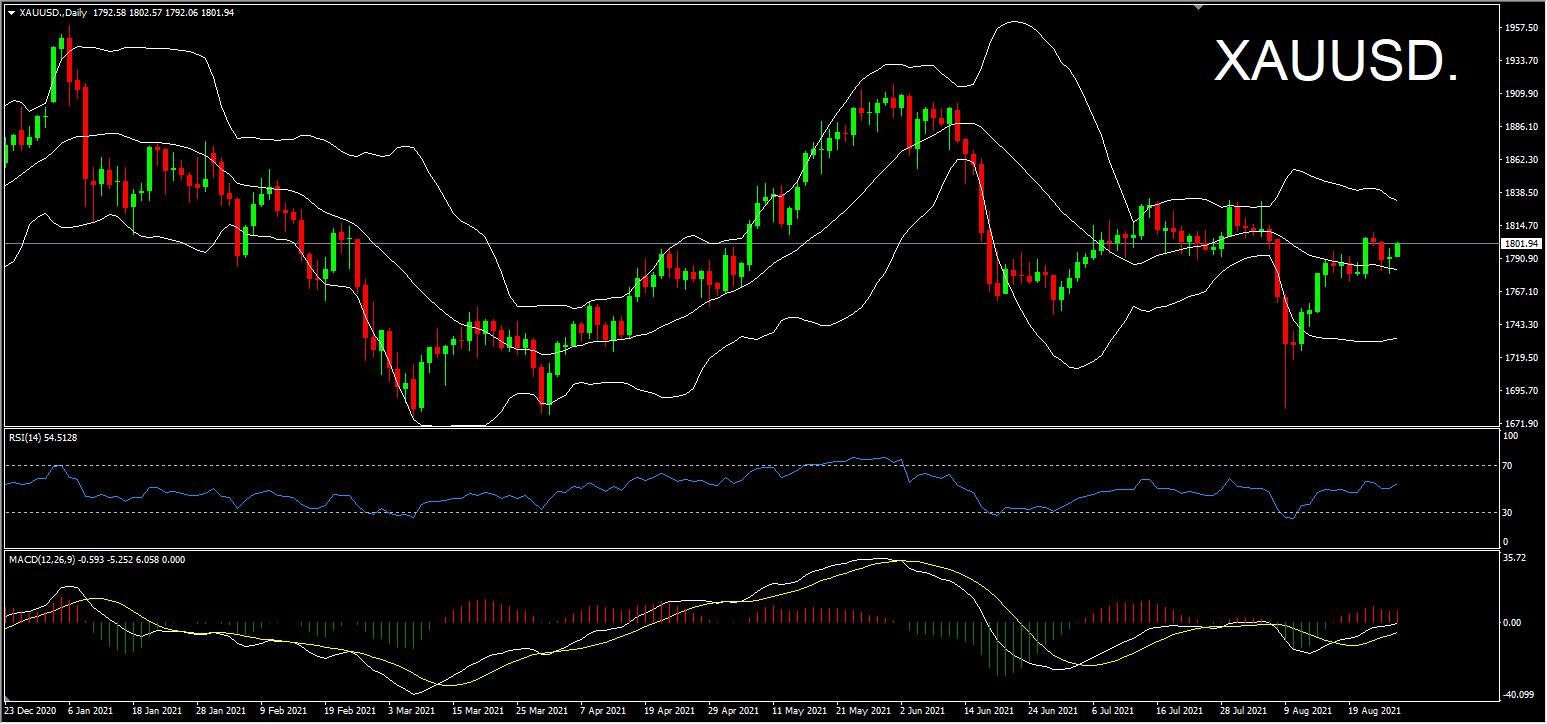
Task: Click the gray chart shift triangle marker
Action: pyautogui.click(x=1198, y=8)
